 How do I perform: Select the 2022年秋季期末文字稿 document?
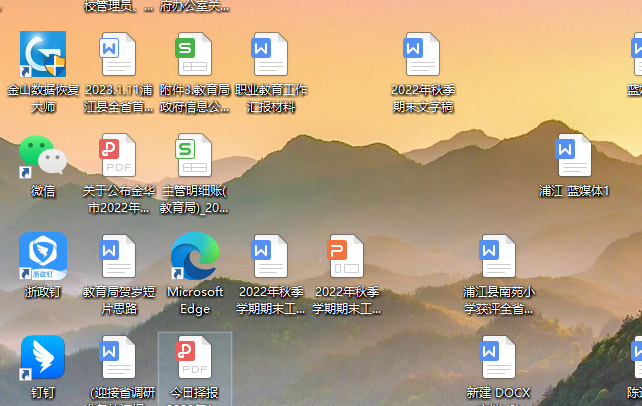click(x=422, y=56)
